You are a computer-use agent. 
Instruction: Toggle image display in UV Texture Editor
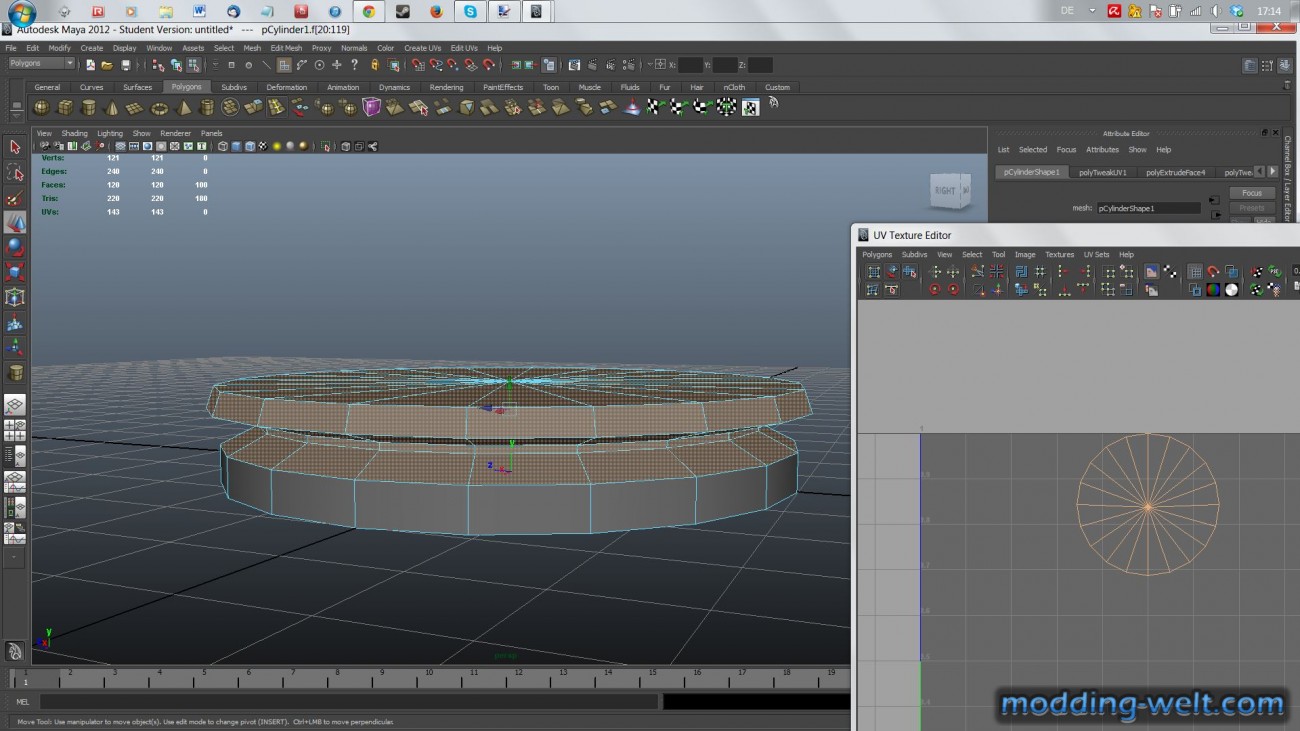tap(1152, 272)
